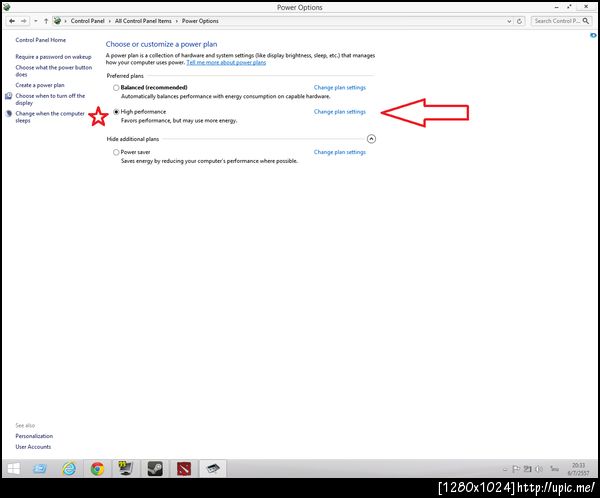Click the Control Panel icon in address bar
600x498 pixels.
click(x=57, y=21)
